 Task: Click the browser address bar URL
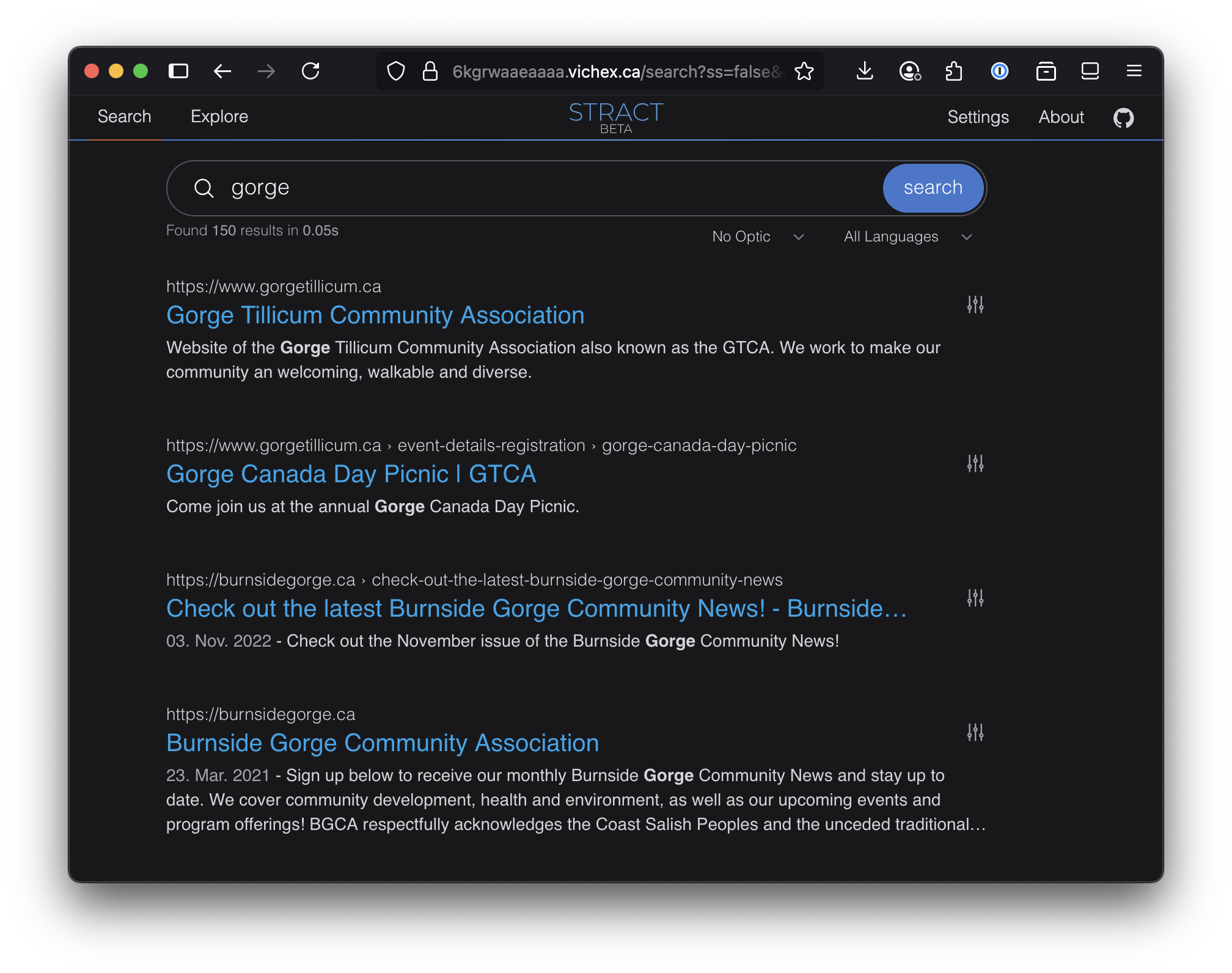[x=617, y=72]
